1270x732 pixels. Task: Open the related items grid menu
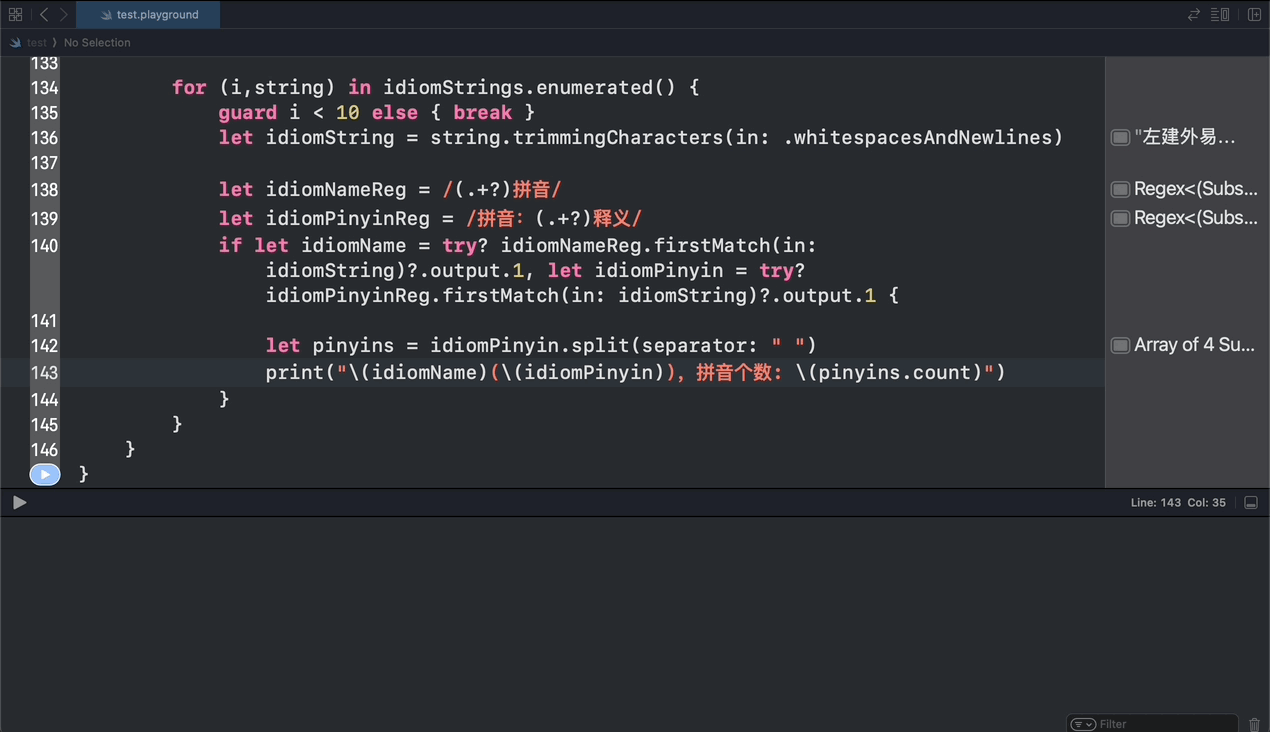15,14
